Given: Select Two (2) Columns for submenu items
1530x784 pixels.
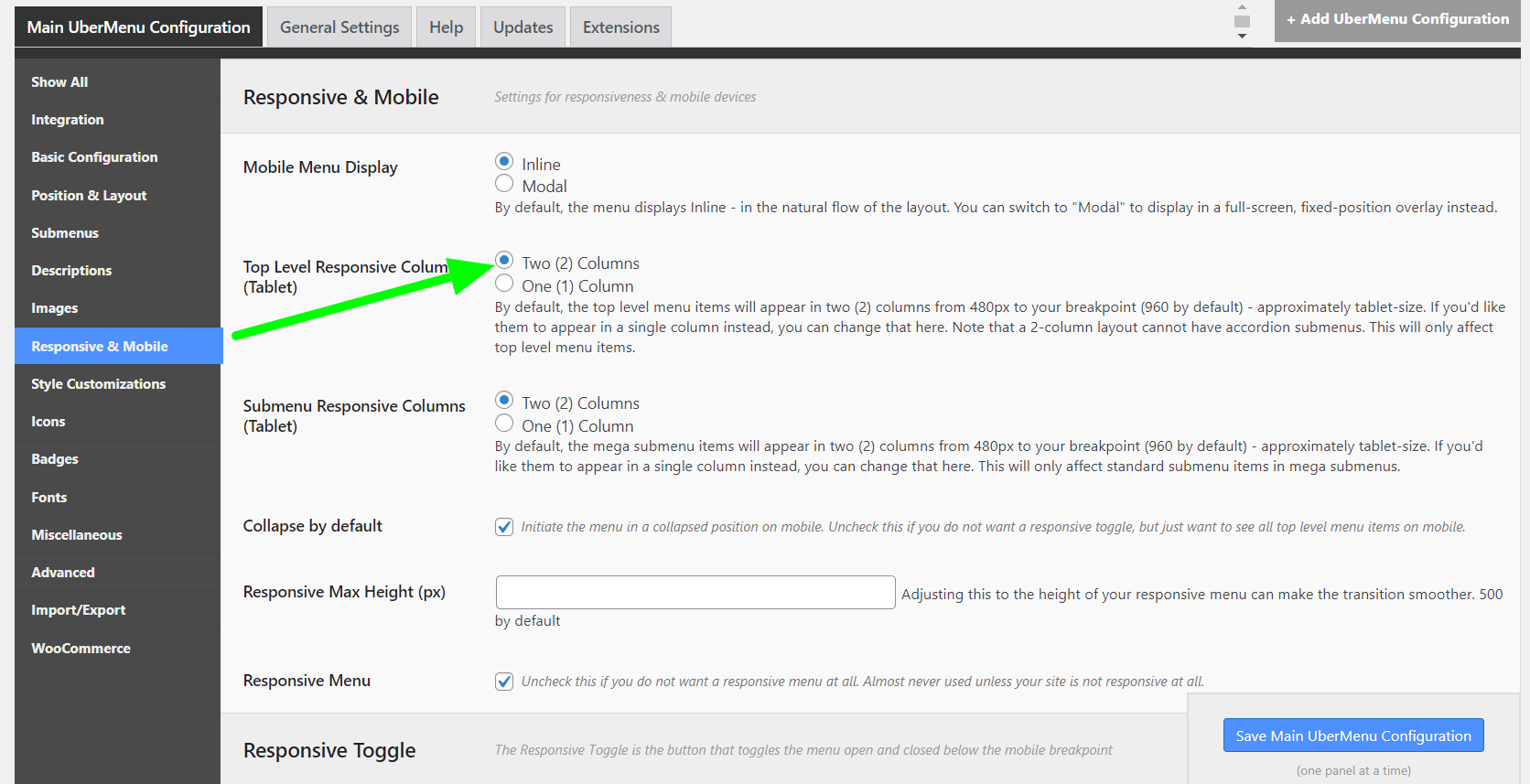Looking at the screenshot, I should pos(504,401).
